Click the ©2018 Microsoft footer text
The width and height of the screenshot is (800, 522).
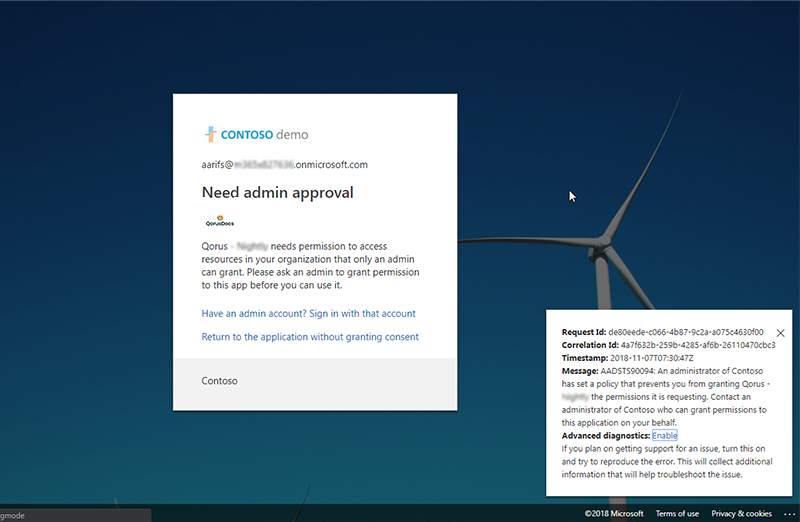[614, 514]
